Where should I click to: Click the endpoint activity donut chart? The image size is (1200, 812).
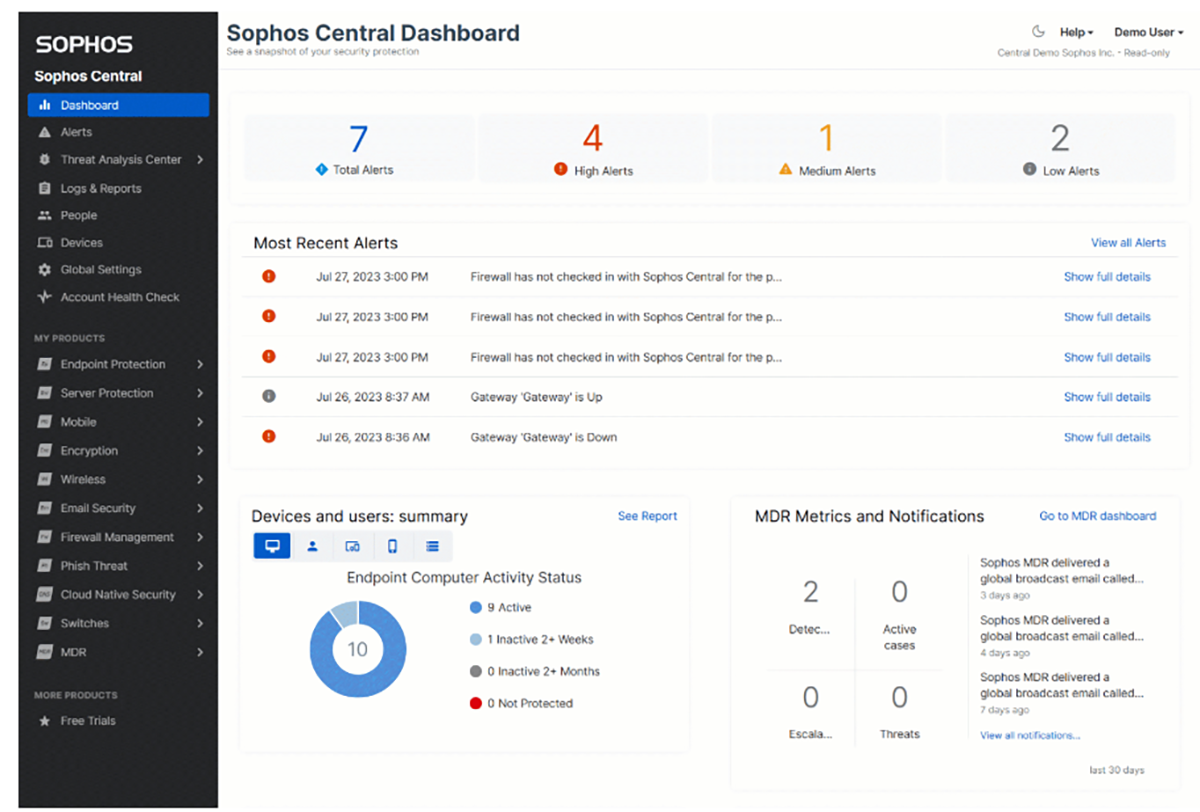click(x=357, y=649)
